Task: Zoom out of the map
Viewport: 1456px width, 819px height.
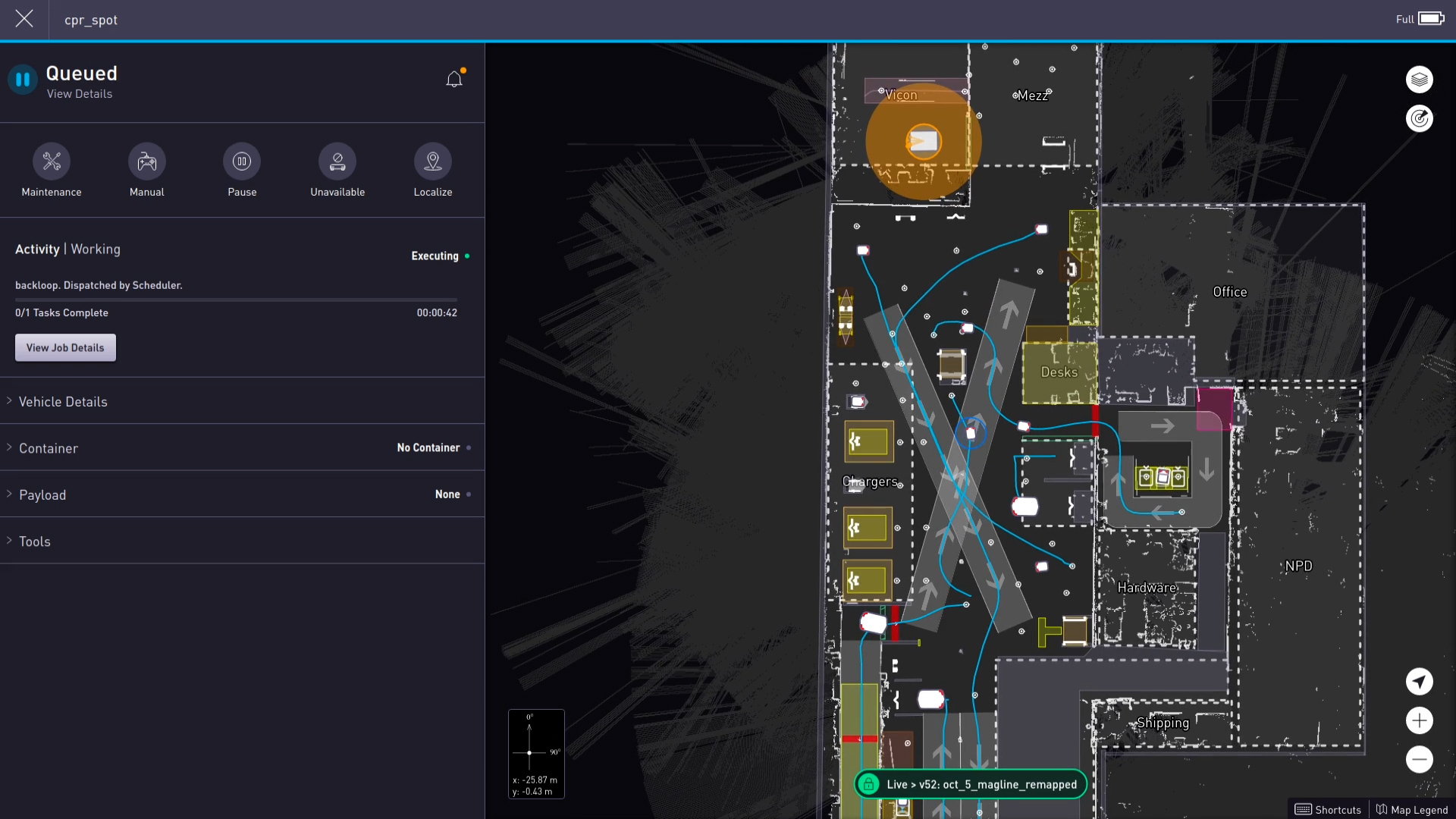Action: [x=1419, y=759]
